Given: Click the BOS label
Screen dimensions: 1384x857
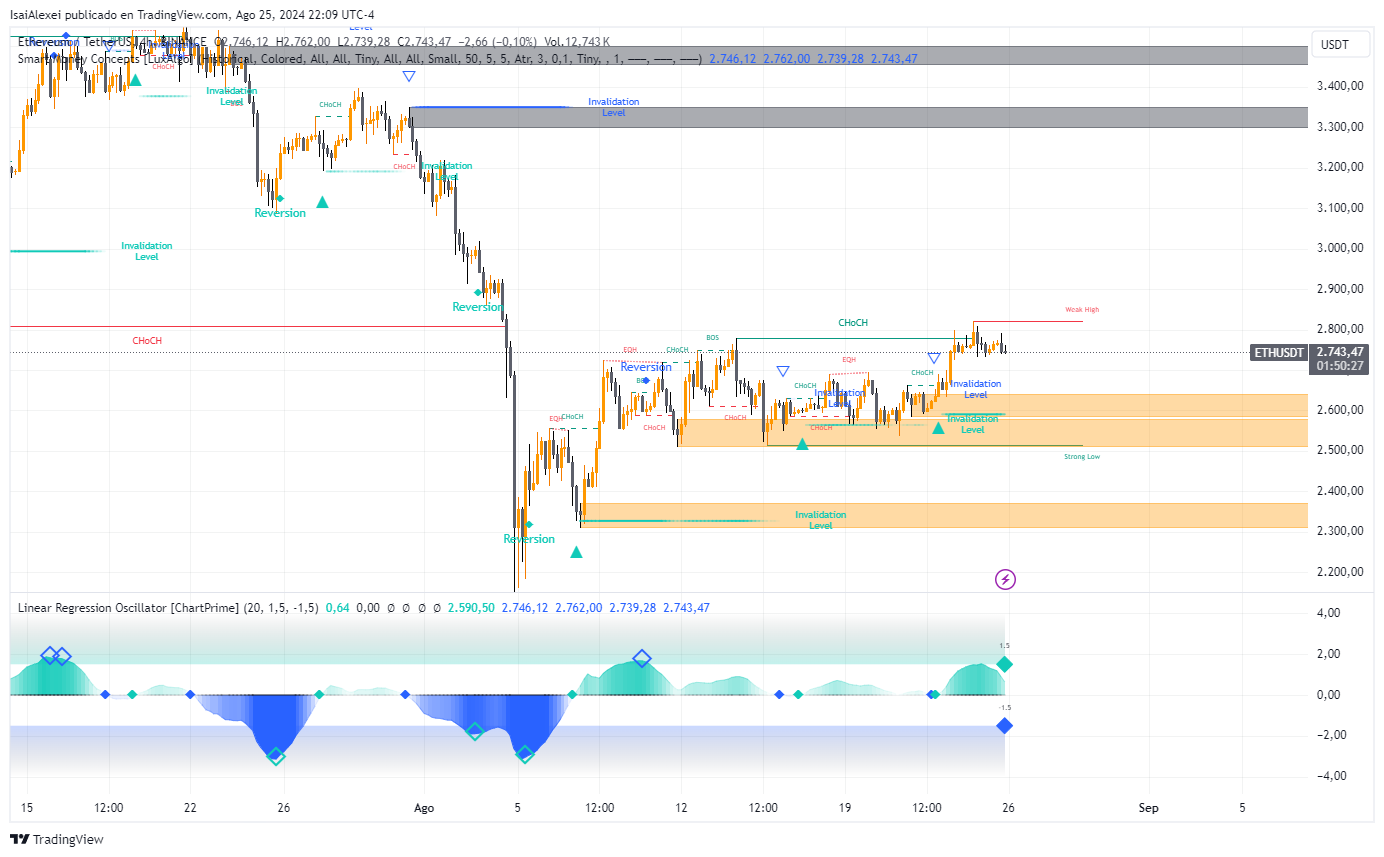Looking at the screenshot, I should [712, 338].
